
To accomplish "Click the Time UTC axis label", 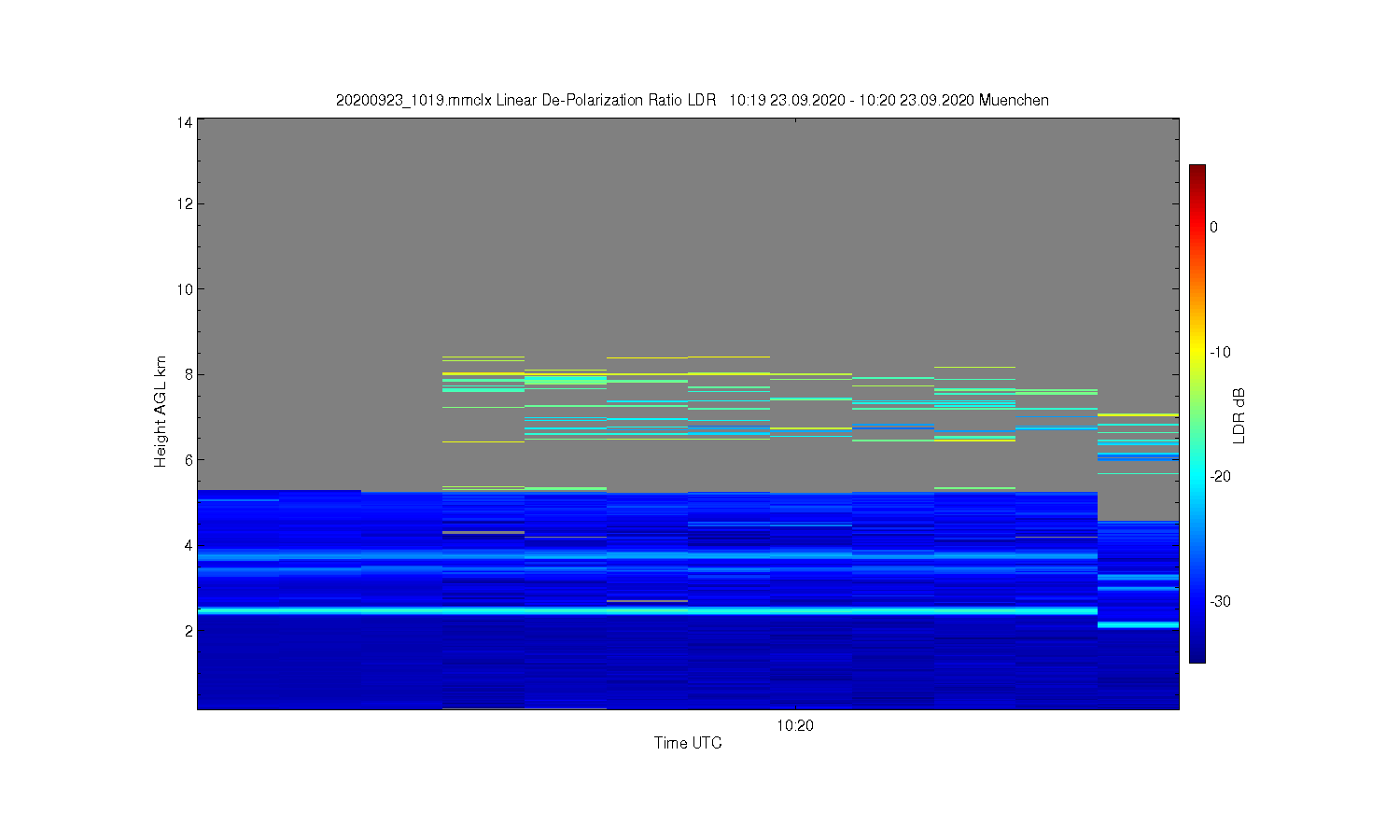I will [688, 743].
